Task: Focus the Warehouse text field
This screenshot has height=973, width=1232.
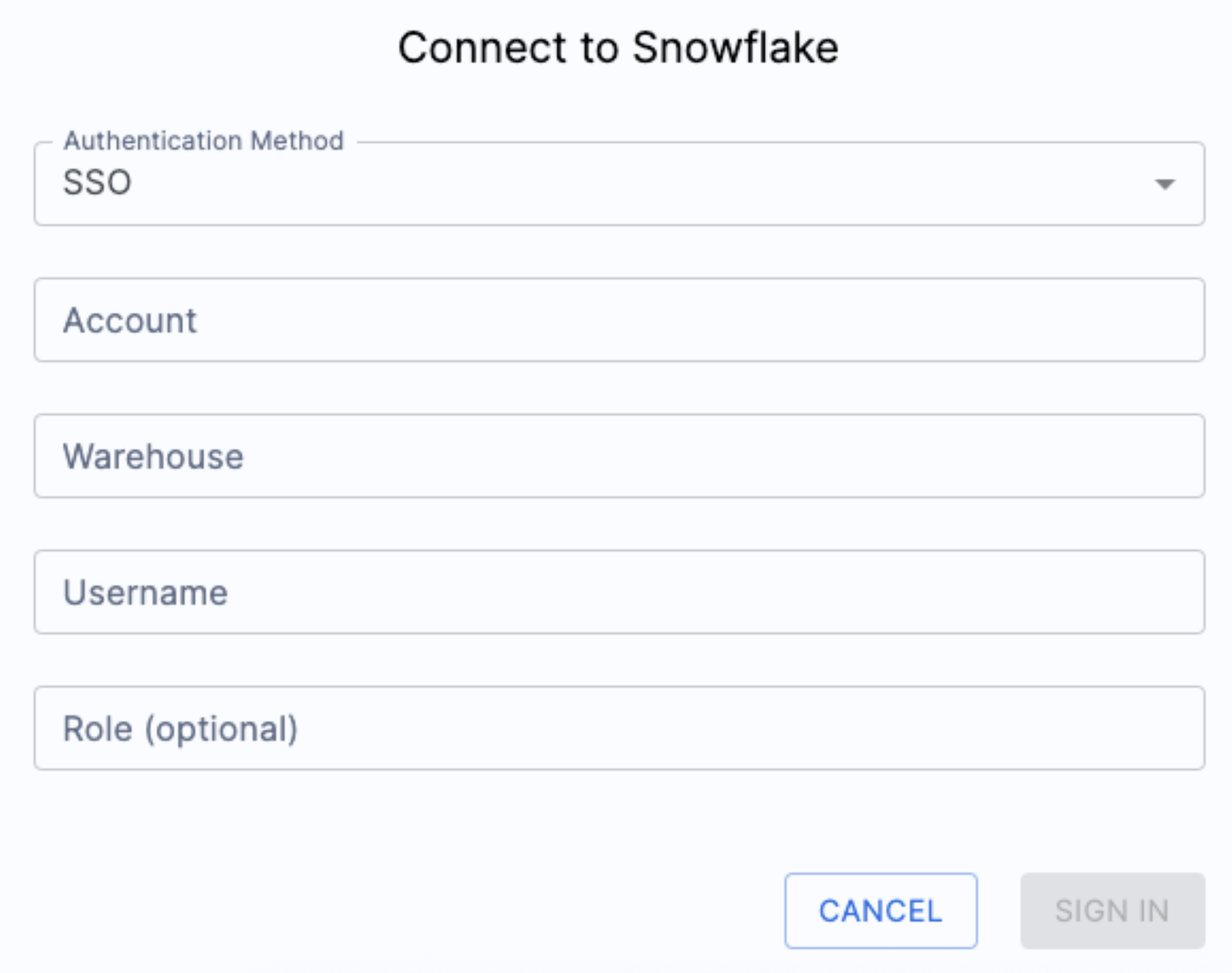Action: [x=617, y=456]
